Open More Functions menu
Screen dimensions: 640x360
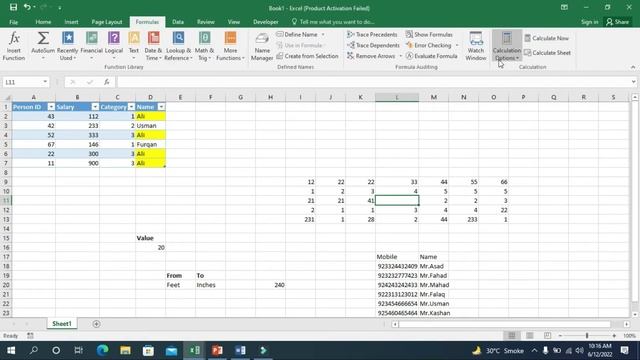tap(230, 46)
